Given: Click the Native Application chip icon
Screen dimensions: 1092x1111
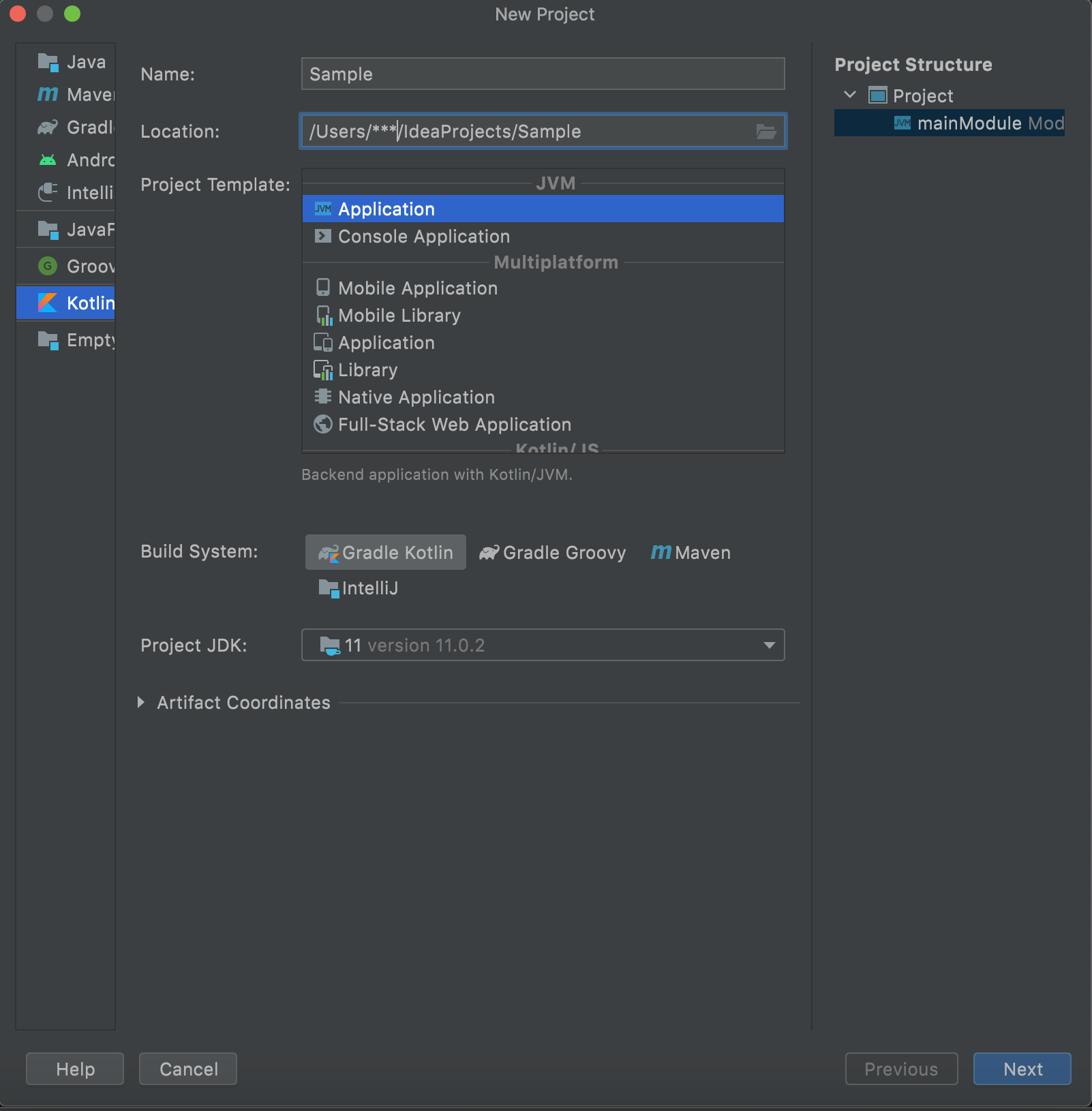Looking at the screenshot, I should 323,396.
